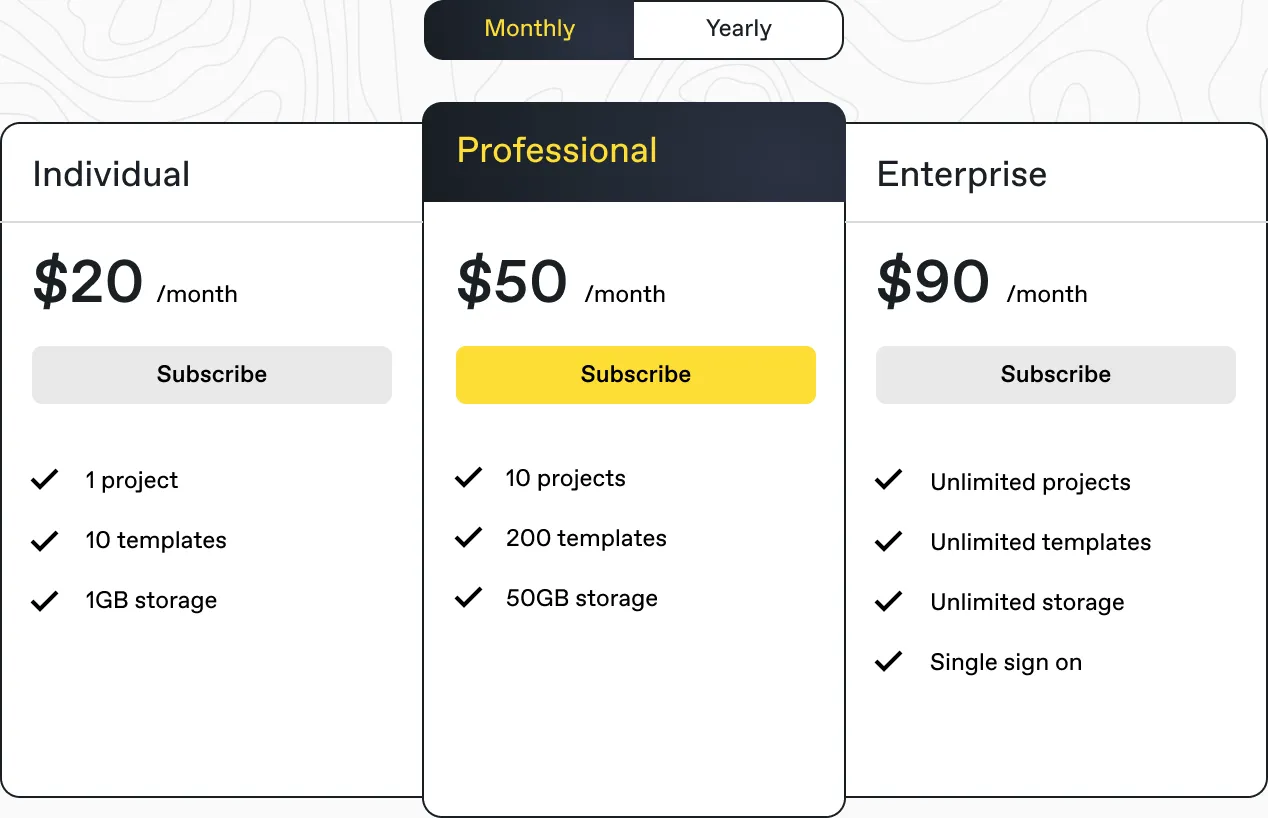This screenshot has width=1268, height=818.
Task: Click checkmark icon next to Single sign on
Action: (x=889, y=662)
